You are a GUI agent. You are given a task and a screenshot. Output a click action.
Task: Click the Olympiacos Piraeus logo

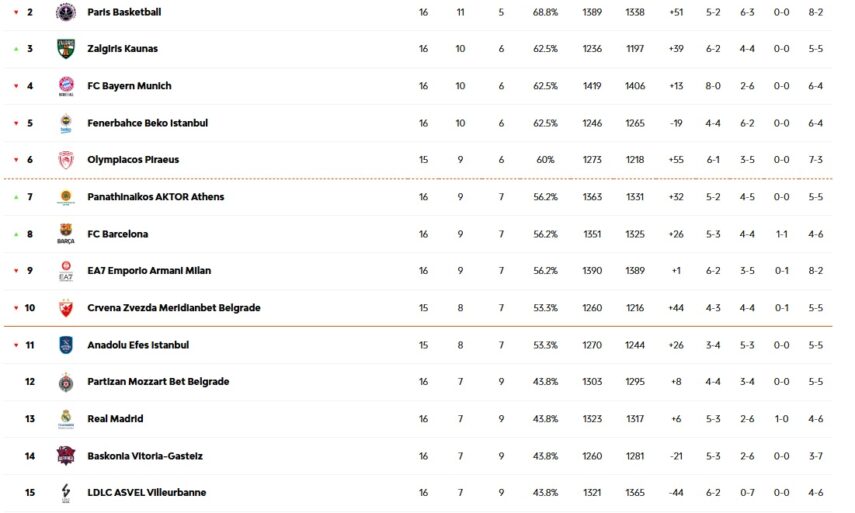(x=66, y=160)
